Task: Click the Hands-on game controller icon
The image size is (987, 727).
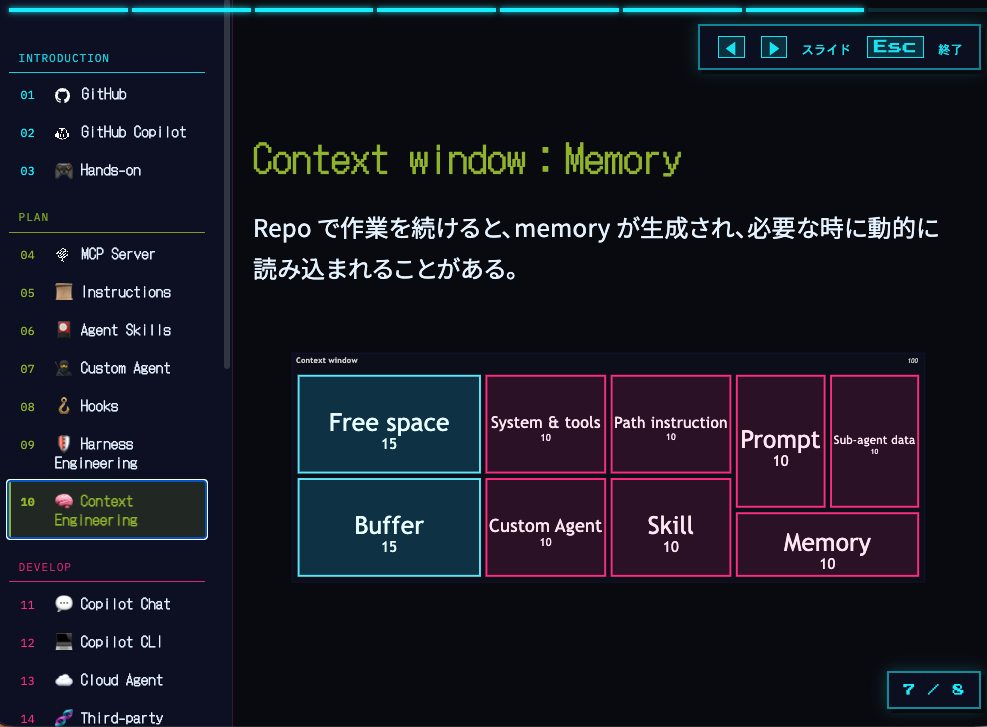Action: pyautogui.click(x=64, y=171)
